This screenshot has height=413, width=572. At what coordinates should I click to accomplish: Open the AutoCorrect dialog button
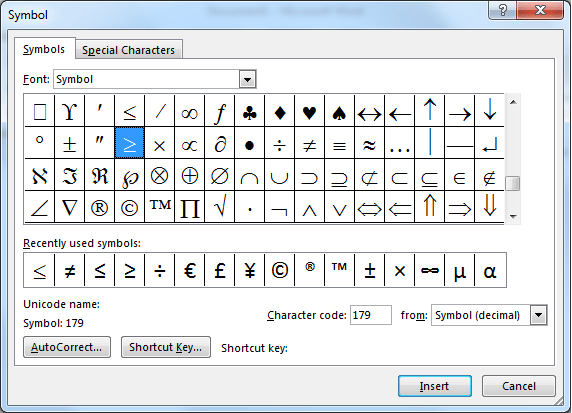[x=67, y=347]
